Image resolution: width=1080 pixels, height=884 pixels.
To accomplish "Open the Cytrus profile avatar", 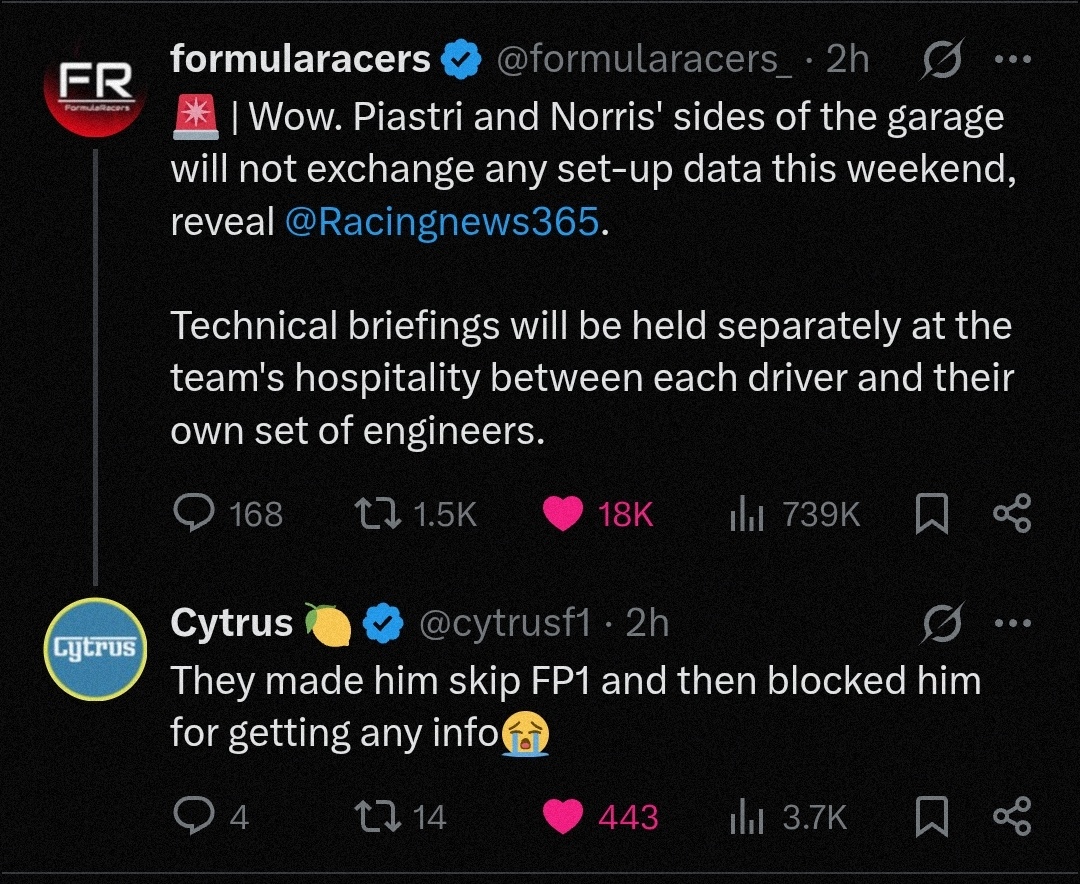I will (x=95, y=648).
